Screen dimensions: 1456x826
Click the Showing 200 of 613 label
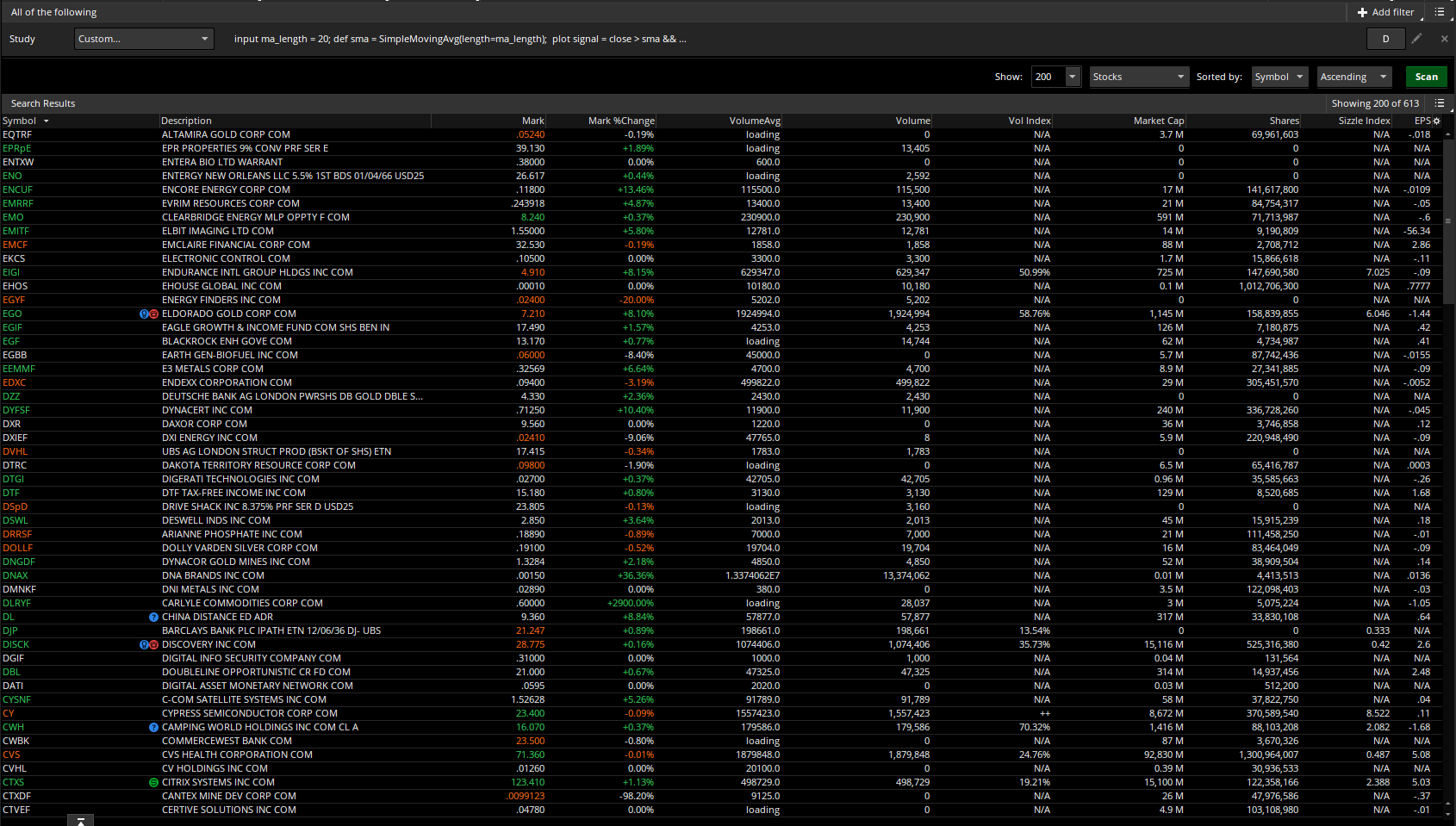point(1375,103)
